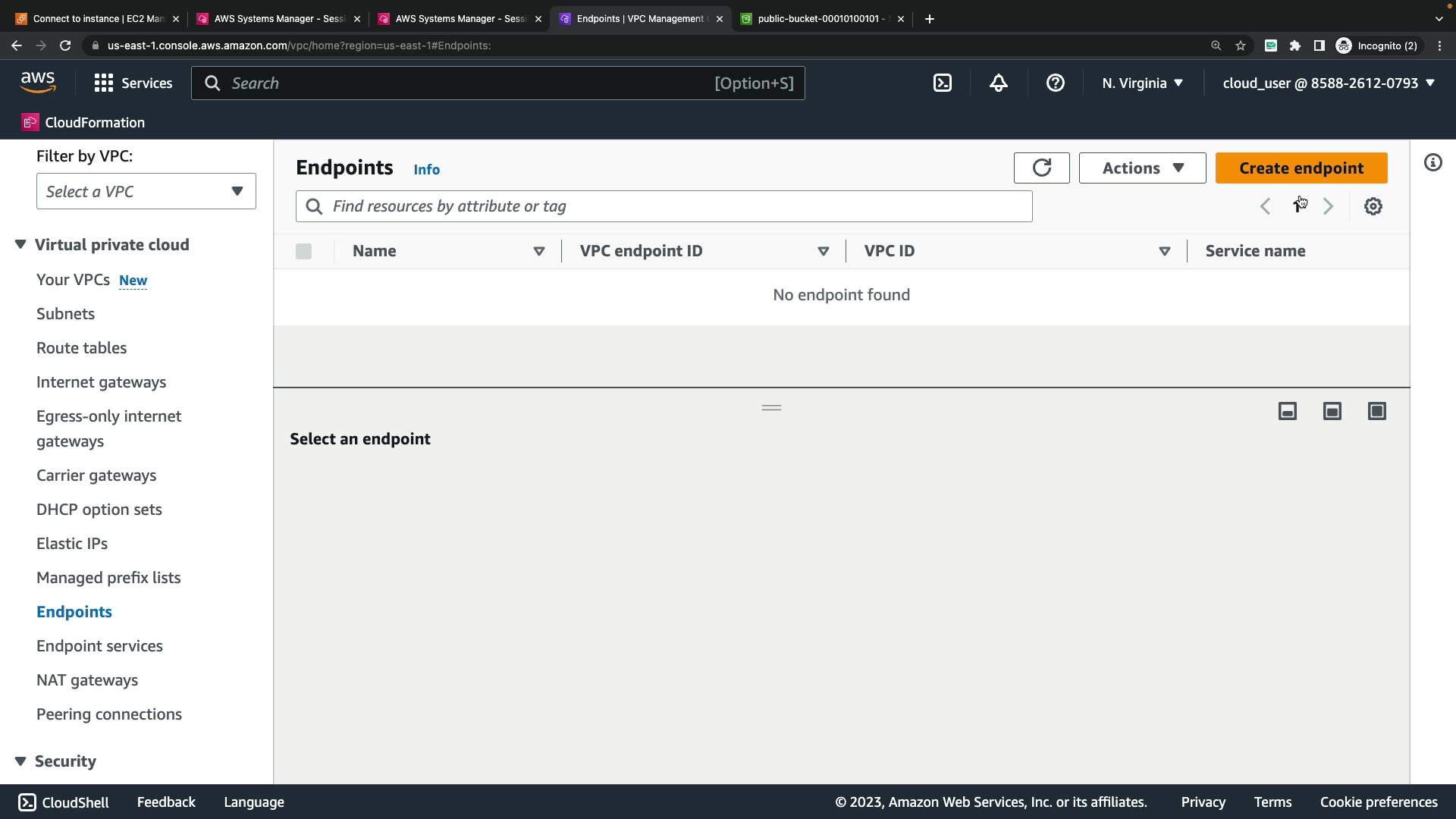1456x819 pixels.
Task: Open Route tables in the sidebar
Action: (x=82, y=348)
